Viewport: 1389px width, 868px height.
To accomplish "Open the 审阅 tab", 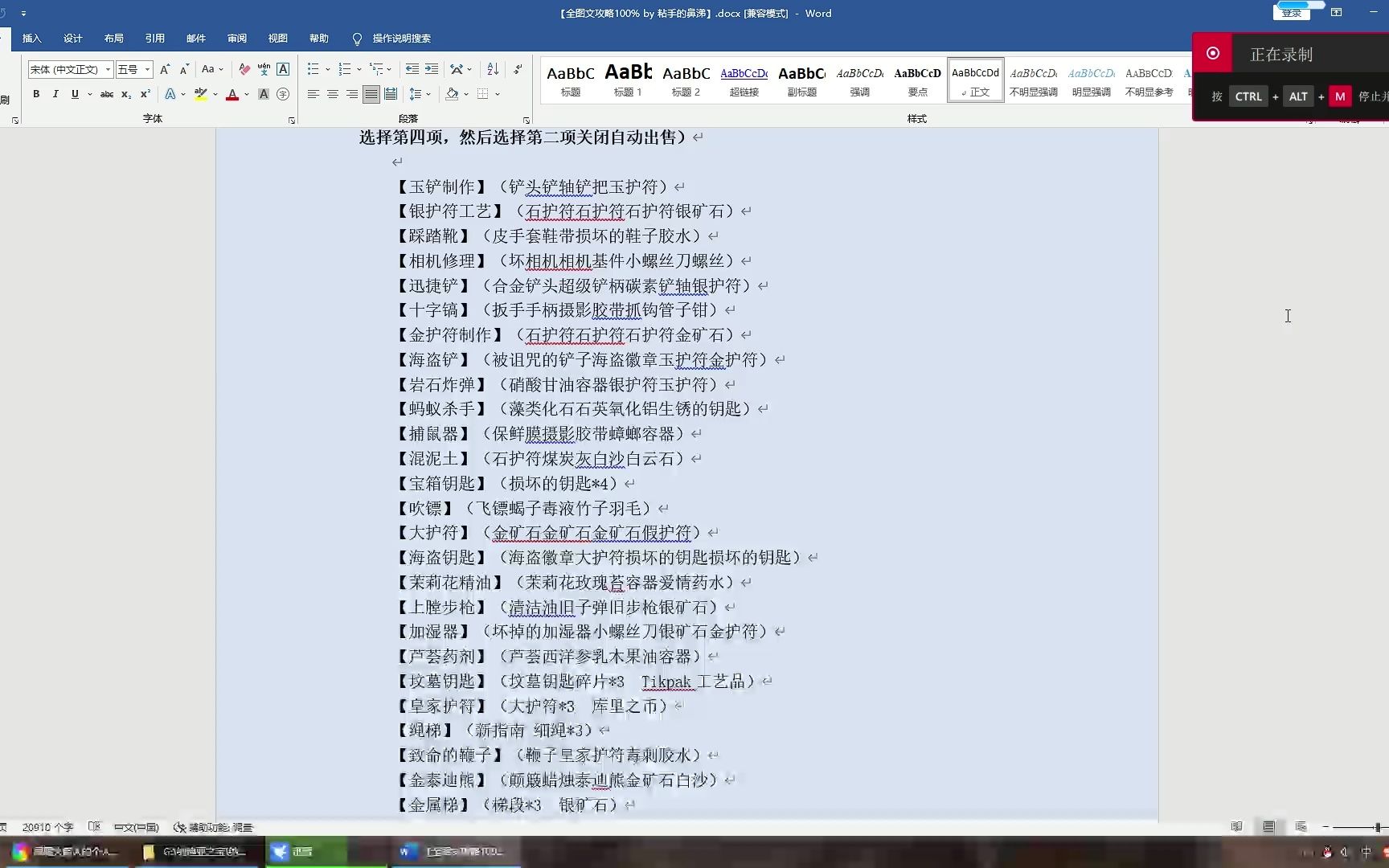I will (237, 39).
